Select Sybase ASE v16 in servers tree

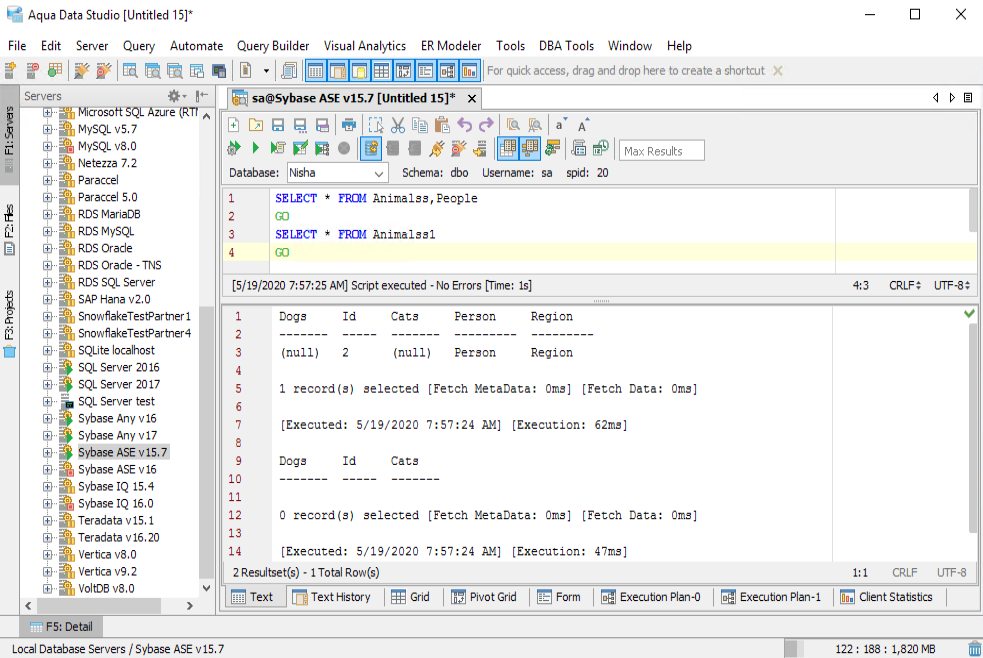(x=117, y=469)
